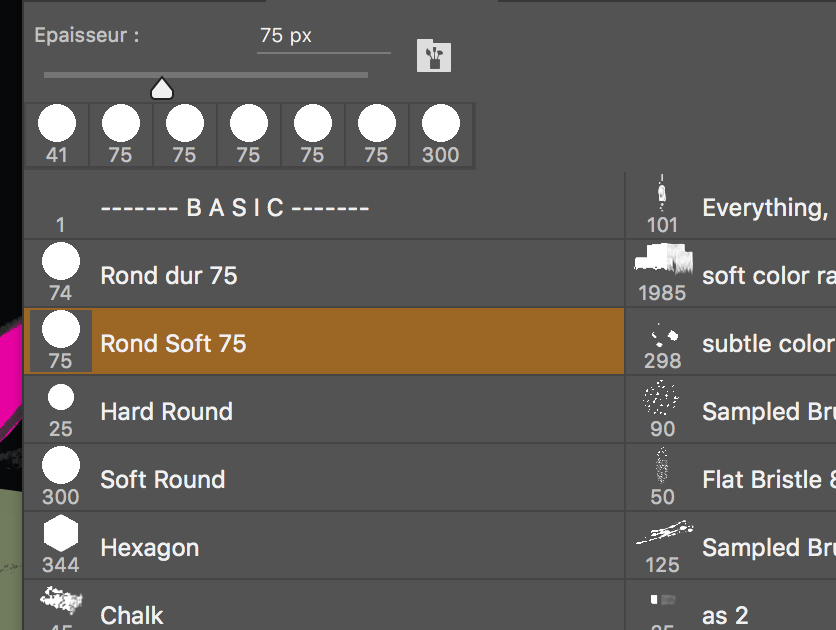
Task: Click the BASIC section header row
Action: [235, 207]
